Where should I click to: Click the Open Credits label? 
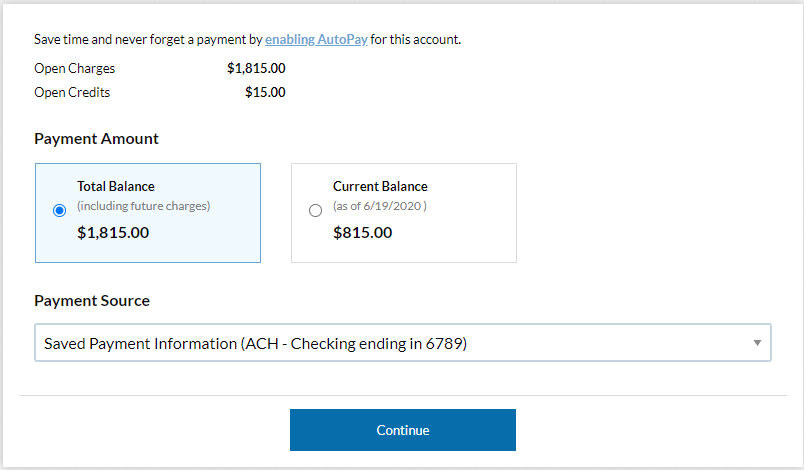coord(72,92)
